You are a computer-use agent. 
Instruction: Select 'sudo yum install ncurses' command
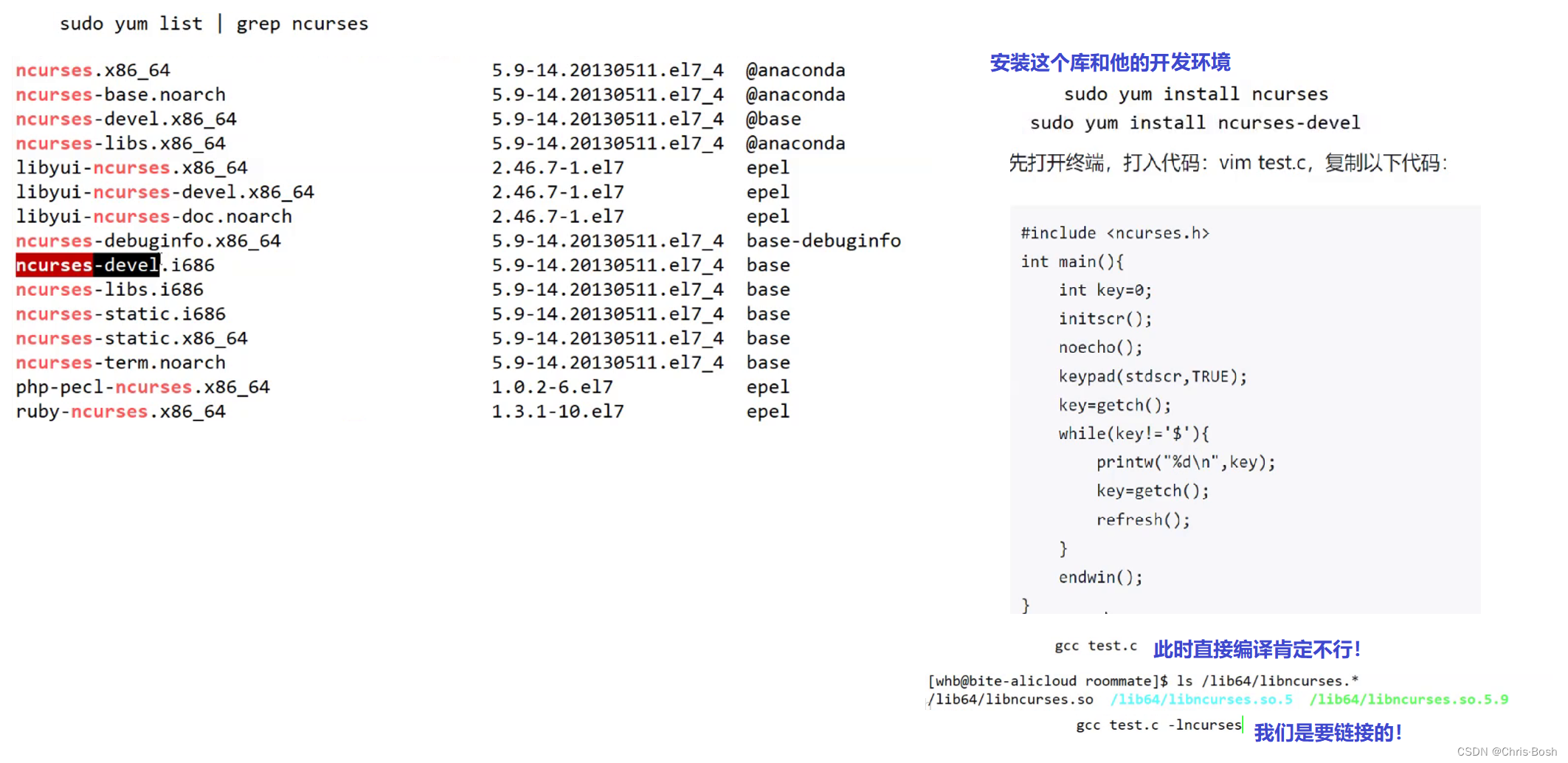point(1195,94)
